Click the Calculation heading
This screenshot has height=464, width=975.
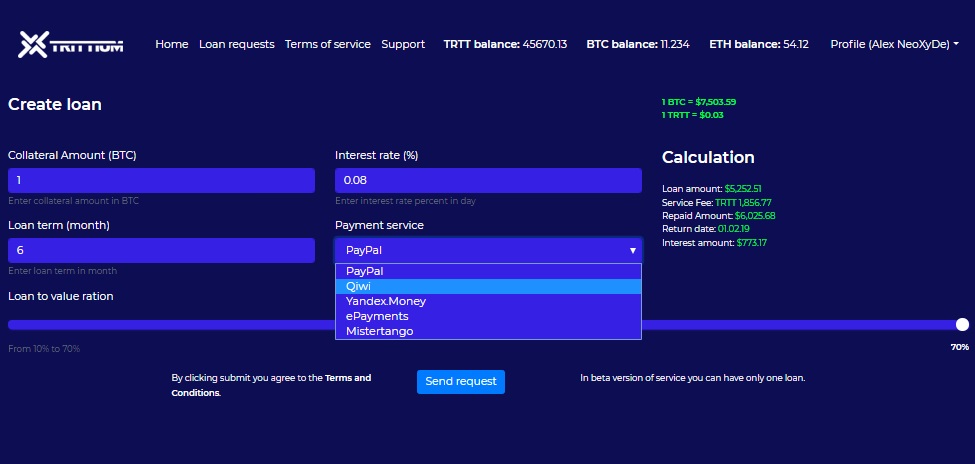point(708,157)
